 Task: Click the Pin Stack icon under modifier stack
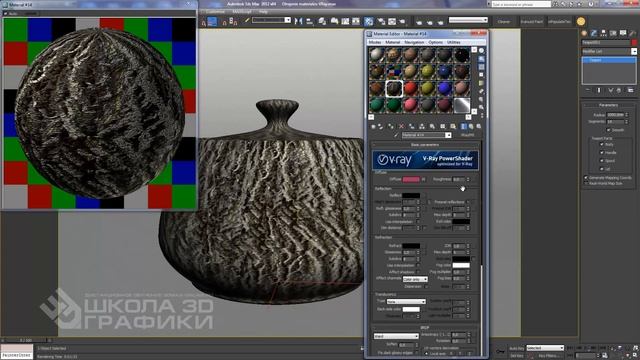click(588, 90)
